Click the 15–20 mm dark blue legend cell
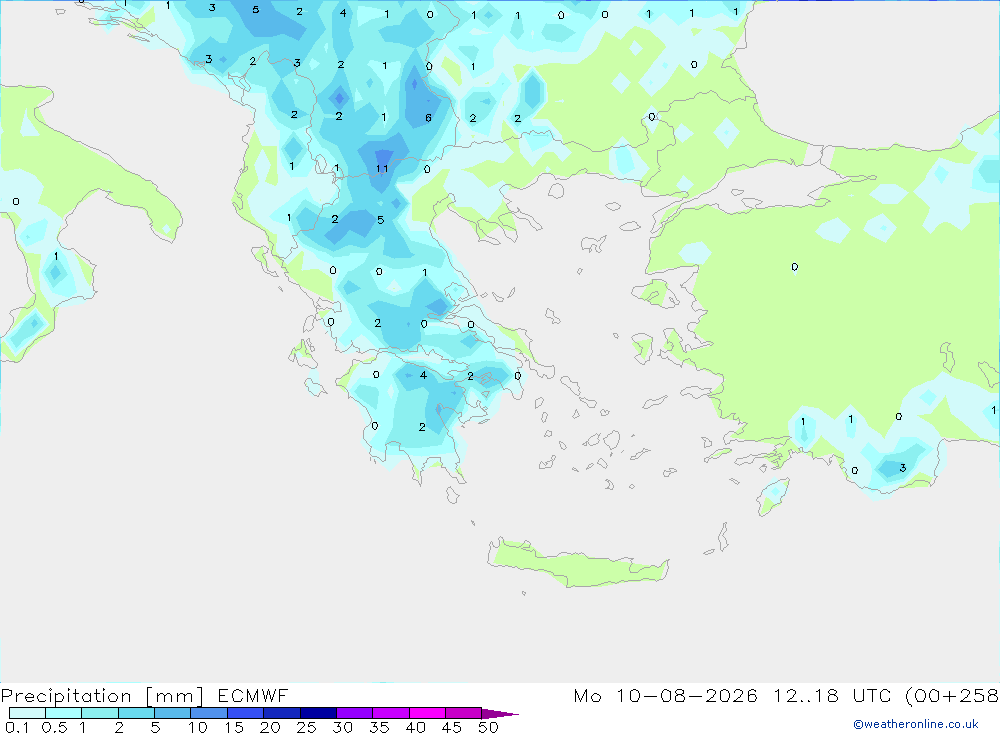The height and width of the screenshot is (733, 1000). 246,713
